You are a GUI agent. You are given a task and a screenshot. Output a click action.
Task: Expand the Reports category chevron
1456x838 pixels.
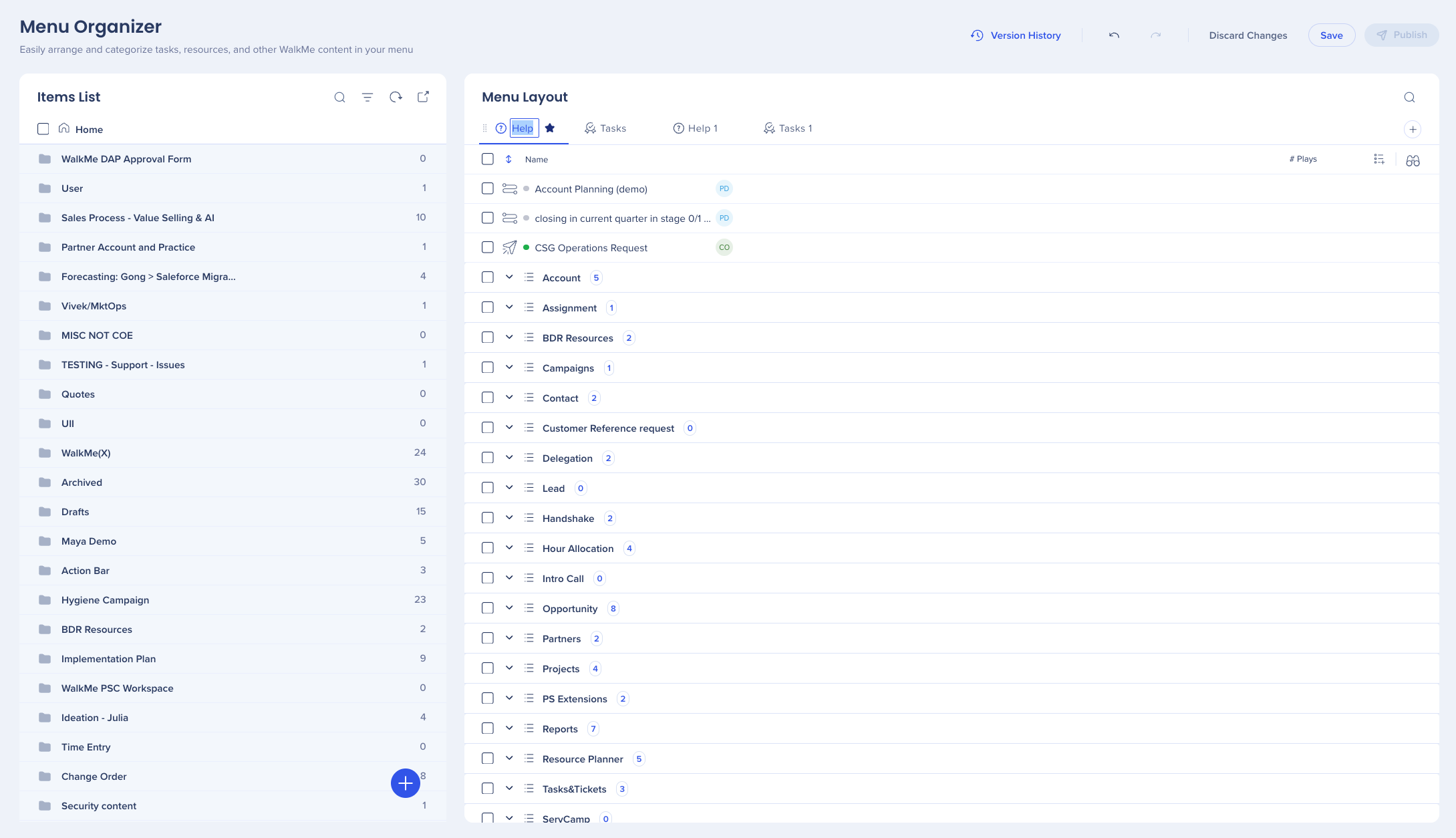tap(509, 728)
